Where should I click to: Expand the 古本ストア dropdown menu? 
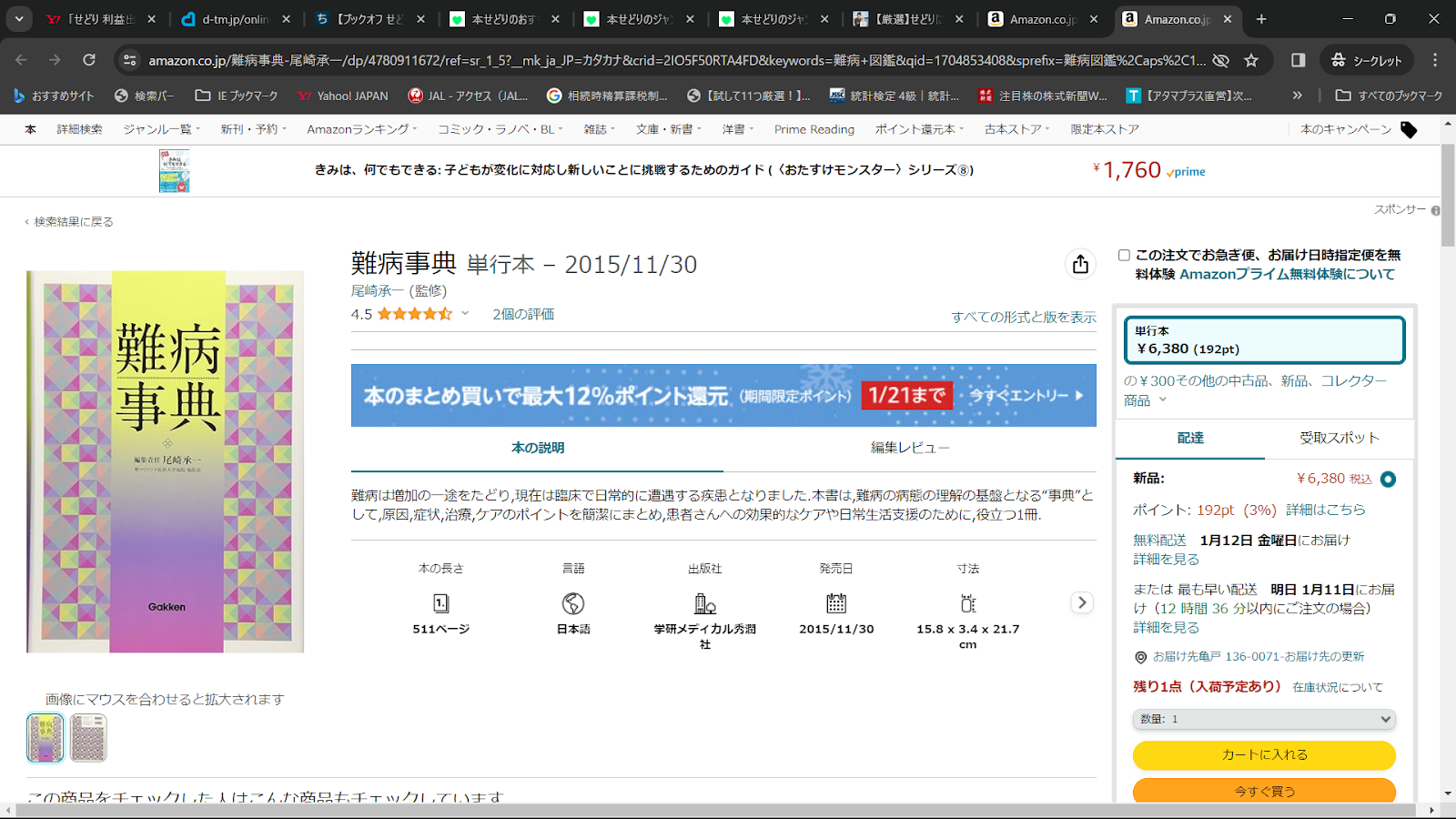tap(1016, 129)
